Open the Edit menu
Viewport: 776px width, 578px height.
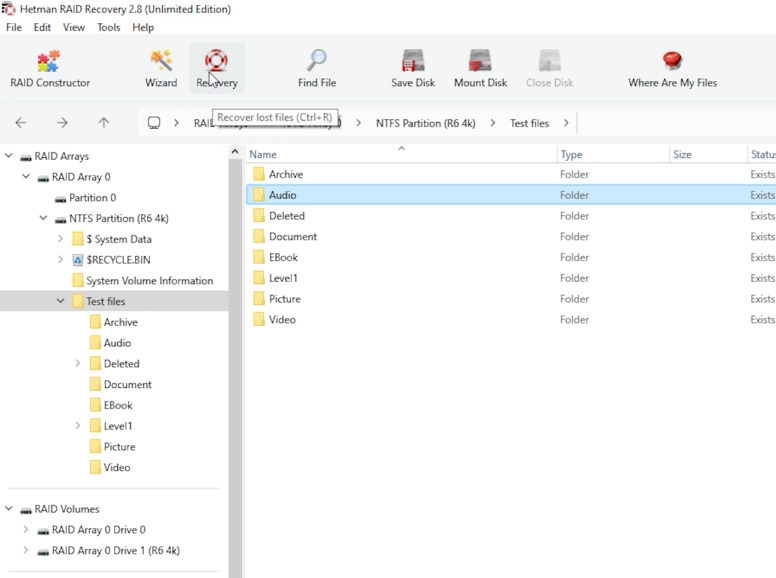click(42, 27)
